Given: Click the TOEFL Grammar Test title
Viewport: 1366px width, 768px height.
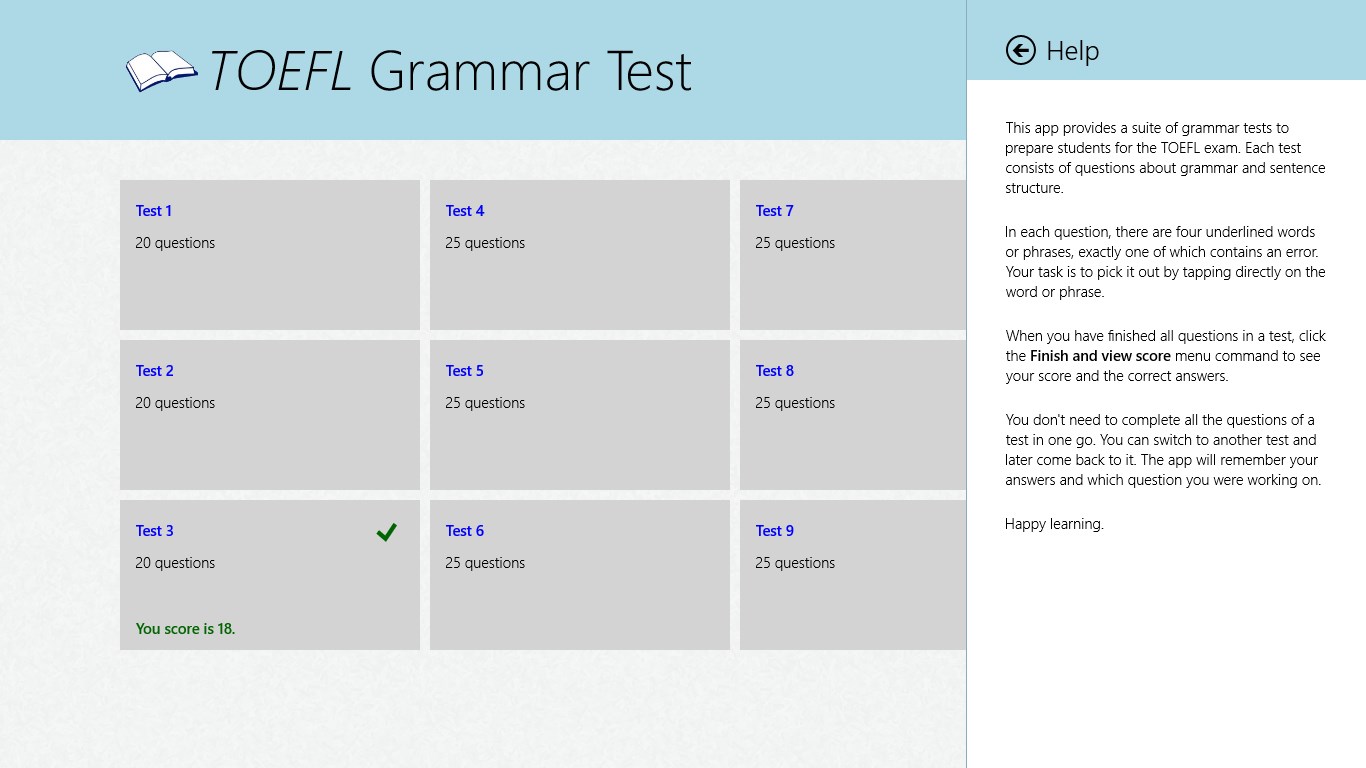Looking at the screenshot, I should point(450,72).
